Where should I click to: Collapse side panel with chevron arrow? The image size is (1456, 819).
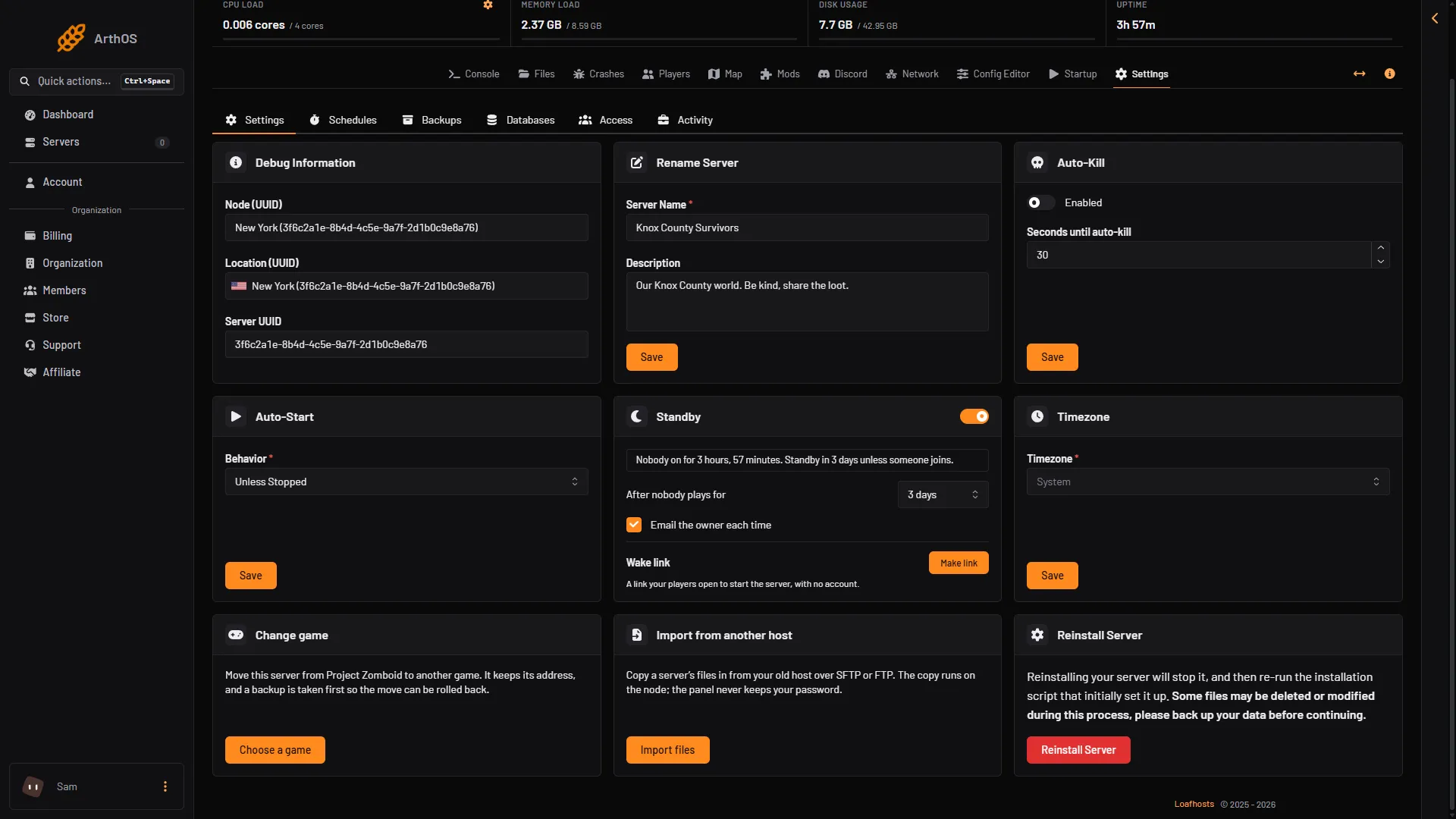[x=1435, y=18]
